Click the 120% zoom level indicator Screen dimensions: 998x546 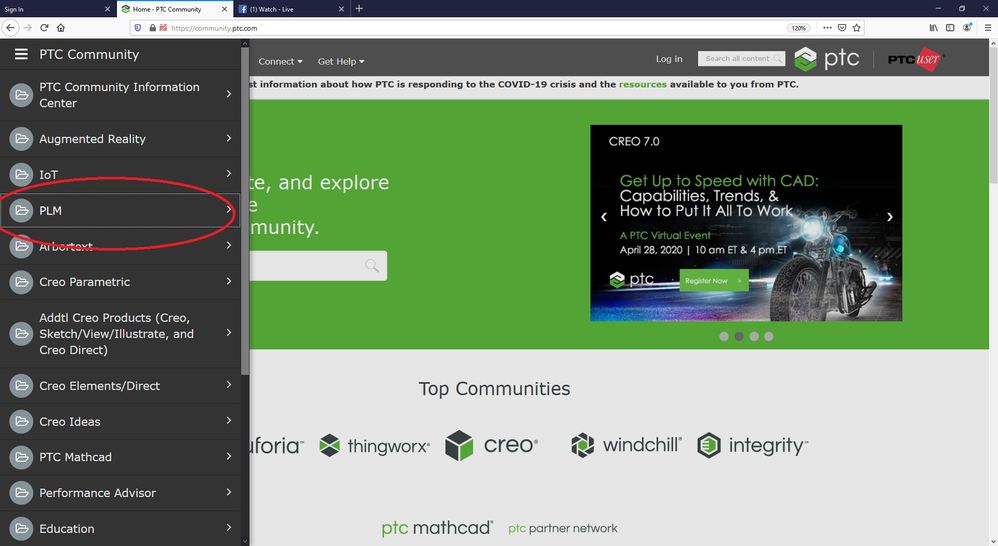(798, 28)
